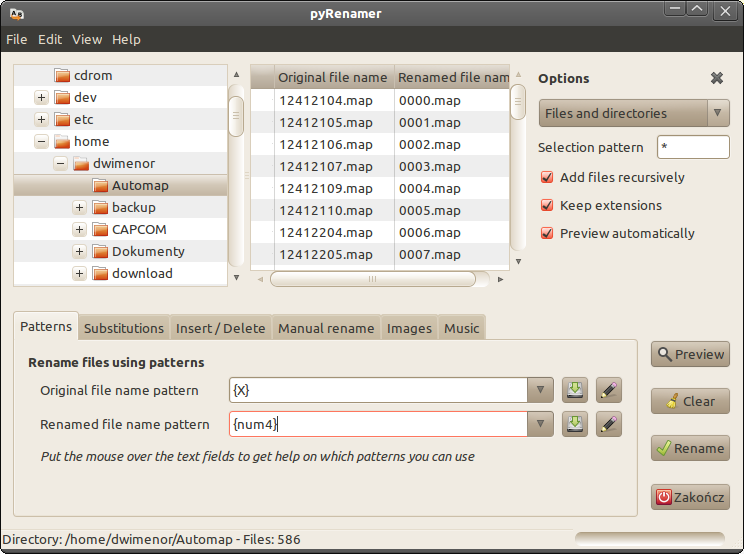
Task: Edit the original file name patterns list
Action: pyautogui.click(x=609, y=390)
